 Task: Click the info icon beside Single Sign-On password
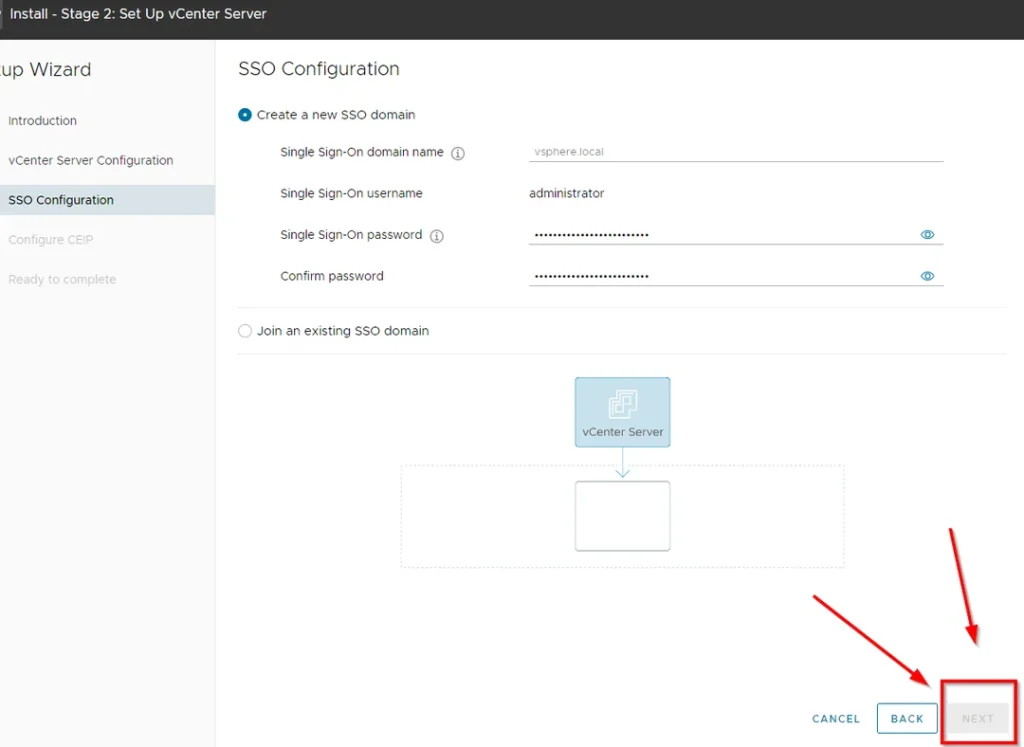[436, 236]
